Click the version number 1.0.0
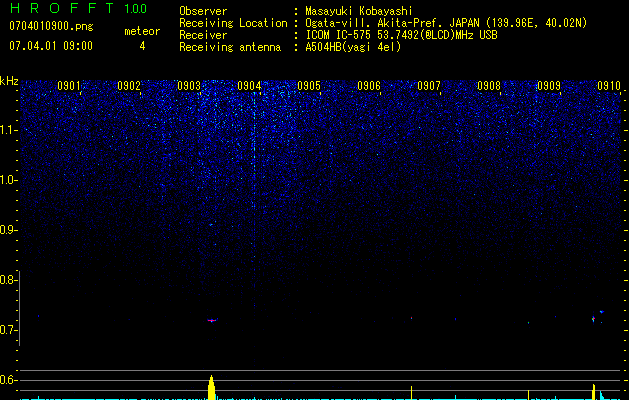Image resolution: width=629 pixels, height=400 pixels. tap(135, 9)
